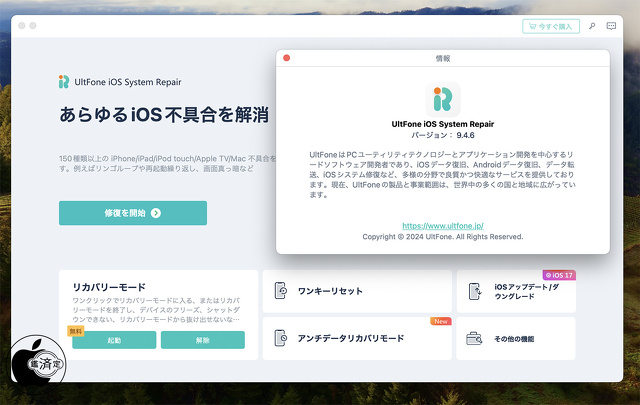The image size is (640, 405).
Task: Enter recovery mode with 起動 button
Action: pyautogui.click(x=114, y=340)
